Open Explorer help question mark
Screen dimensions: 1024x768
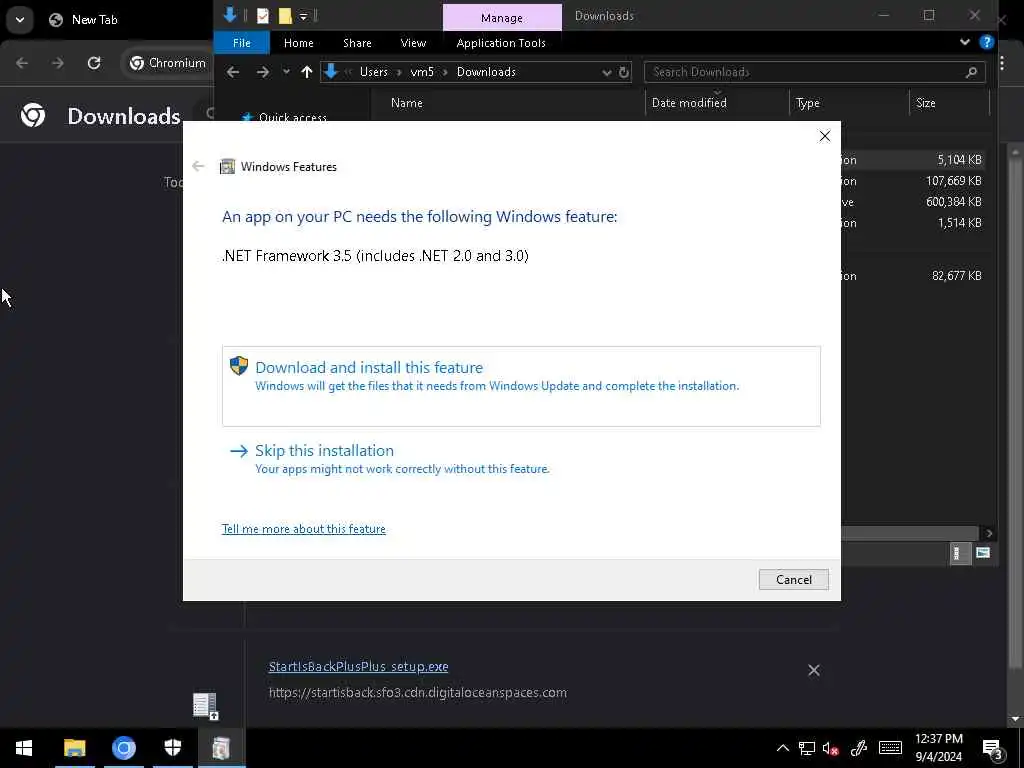click(987, 42)
